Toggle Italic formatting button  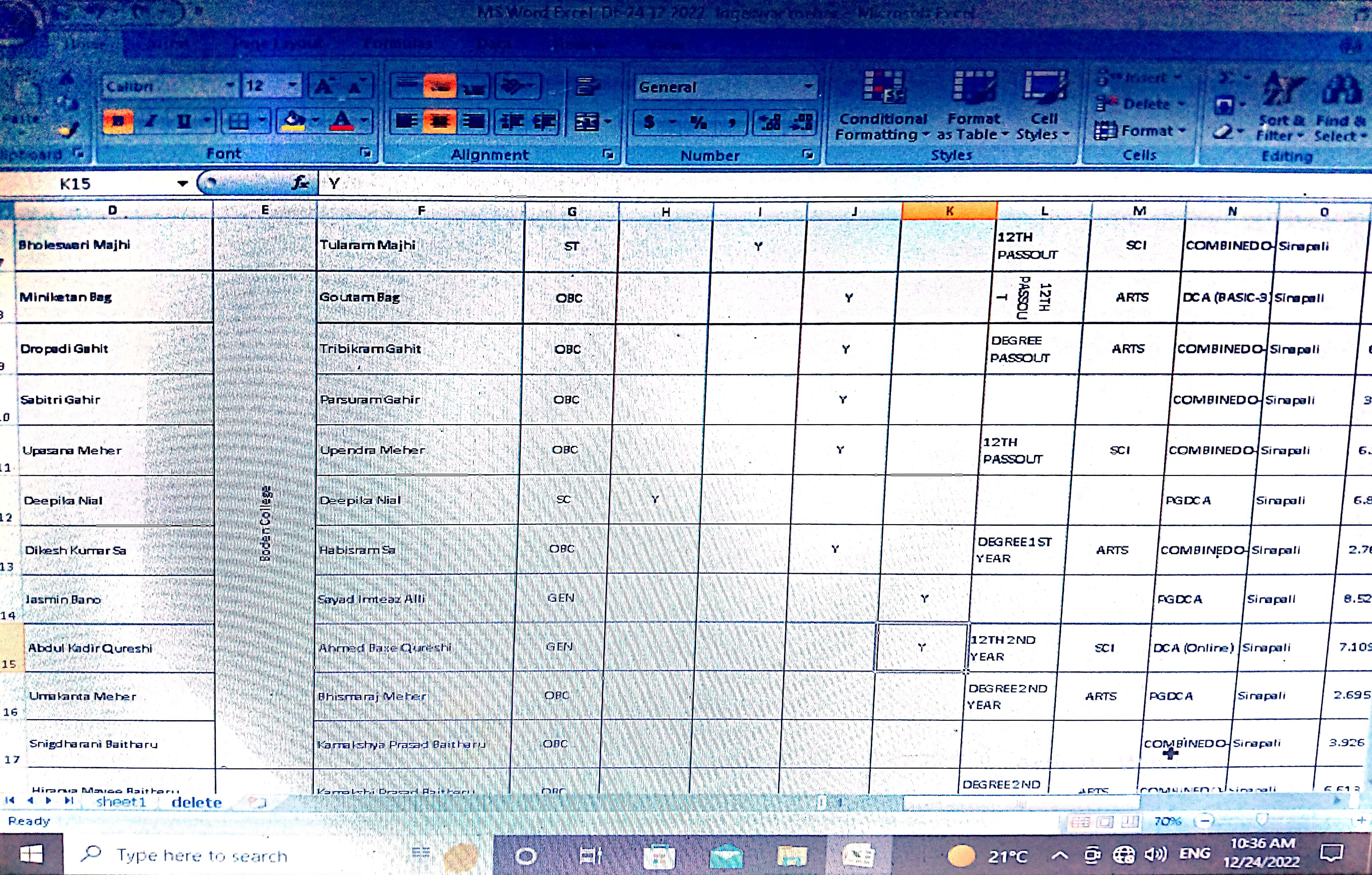point(151,121)
